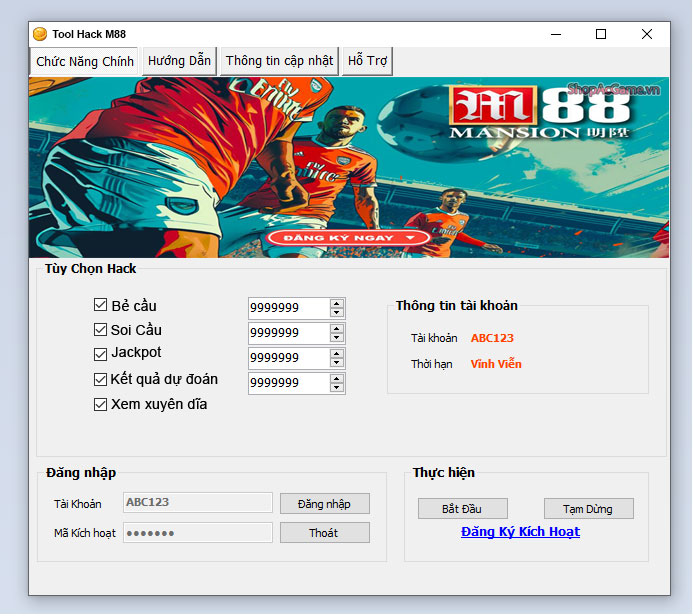This screenshot has height=616, width=693.
Task: Close the Tool Hack M88 window
Action: pos(647,34)
